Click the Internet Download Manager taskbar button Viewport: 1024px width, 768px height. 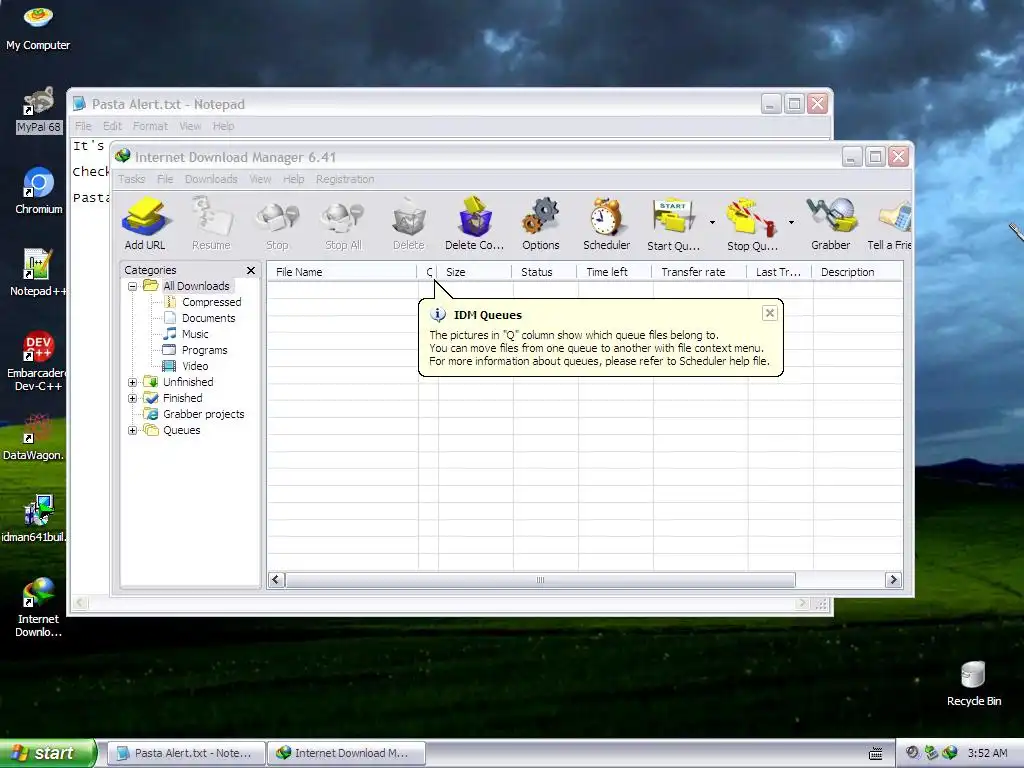click(346, 753)
